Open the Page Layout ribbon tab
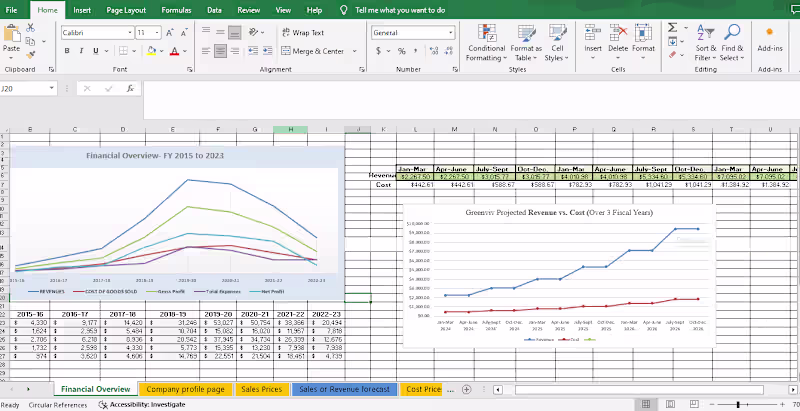800x411 pixels. 126,8
